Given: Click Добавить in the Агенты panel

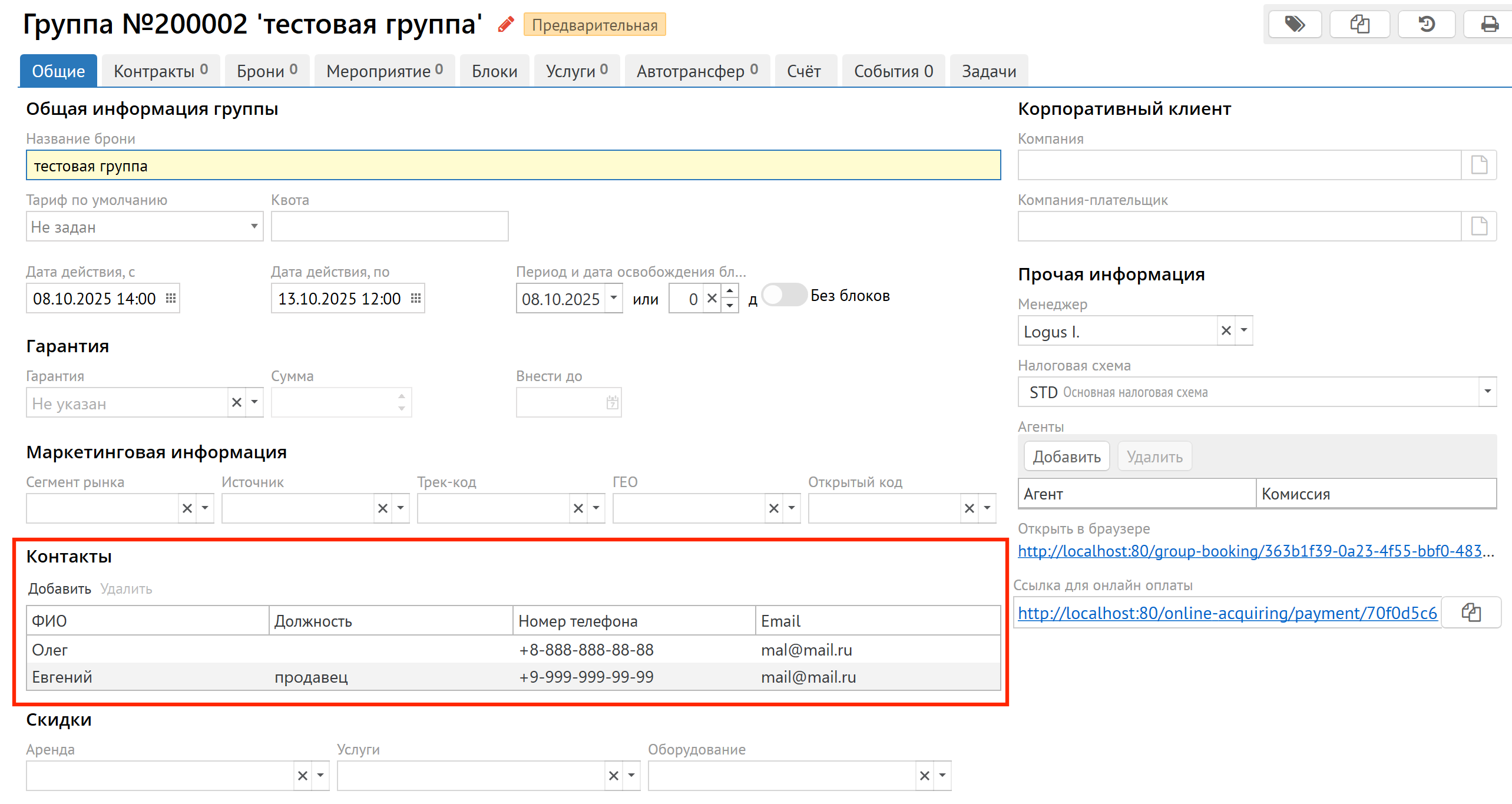Looking at the screenshot, I should (1066, 457).
